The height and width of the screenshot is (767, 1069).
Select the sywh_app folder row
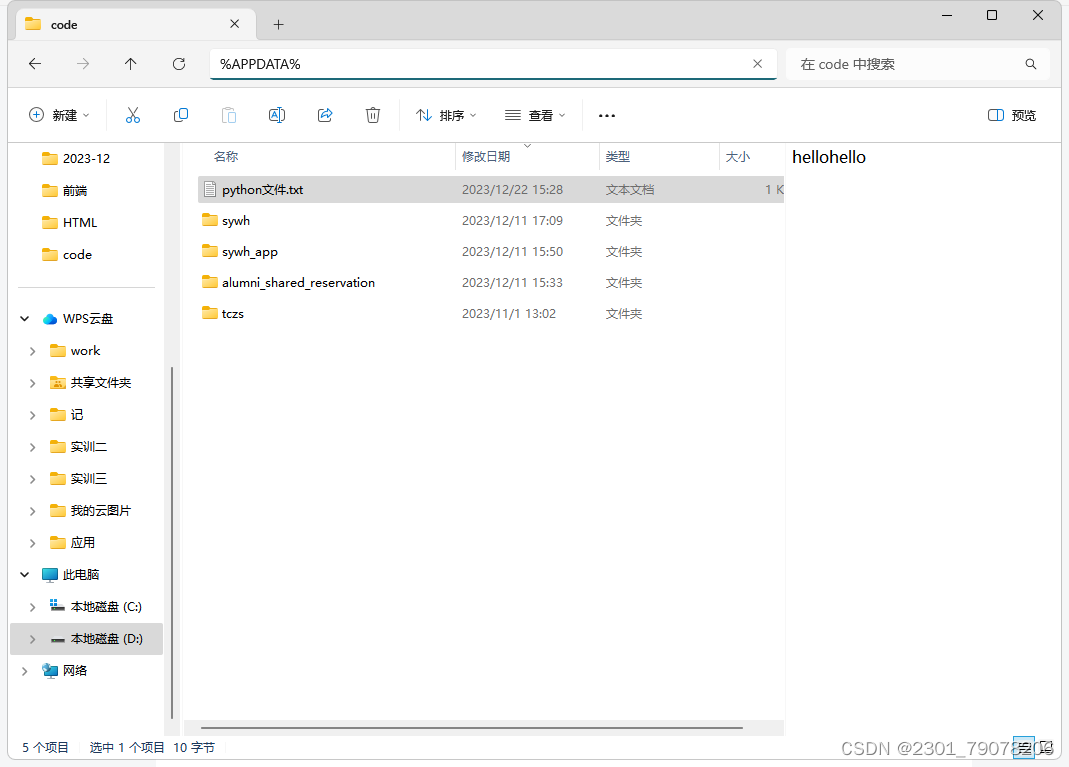tap(491, 252)
